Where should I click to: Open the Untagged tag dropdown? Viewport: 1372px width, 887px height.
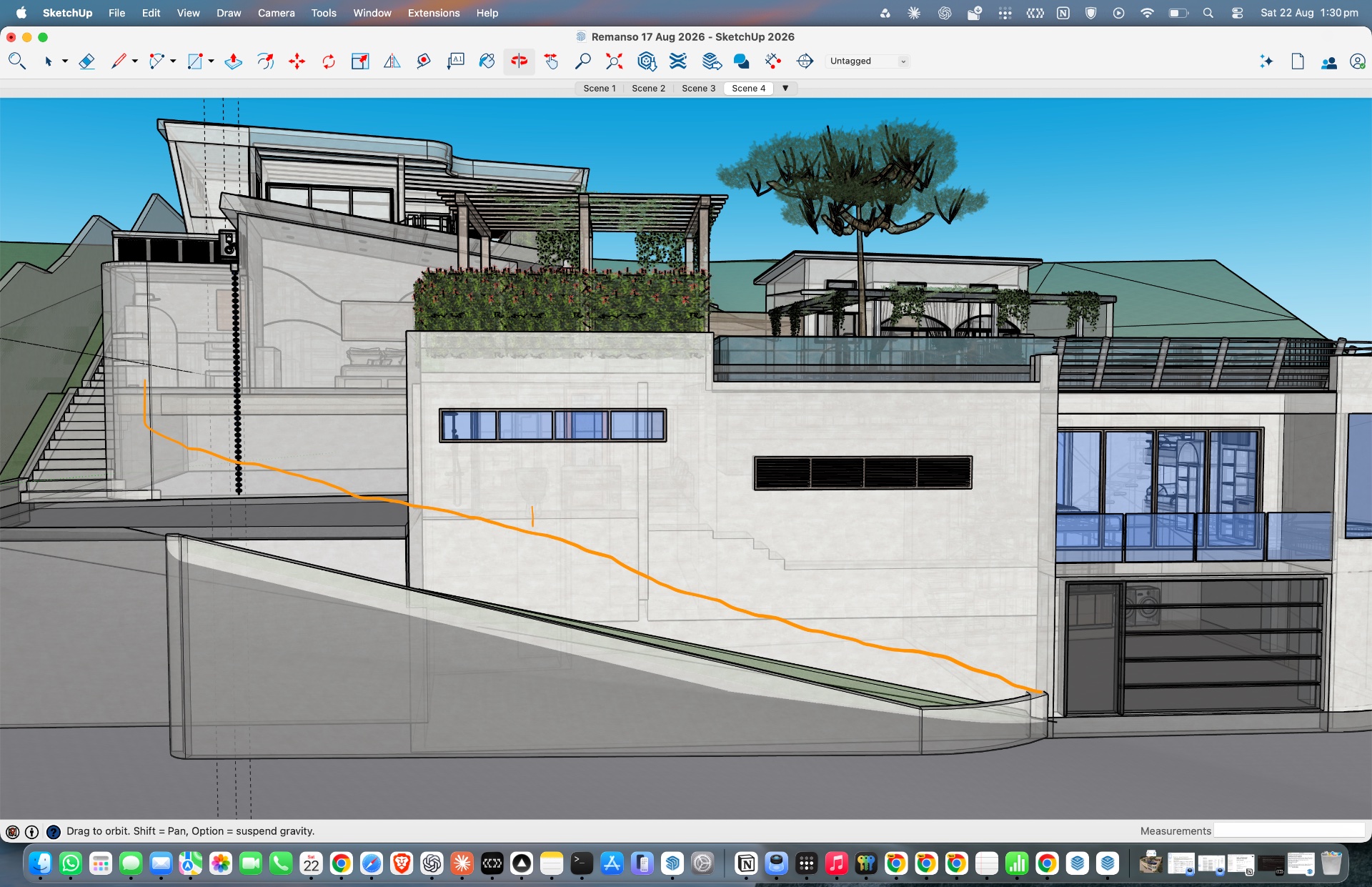(x=868, y=61)
